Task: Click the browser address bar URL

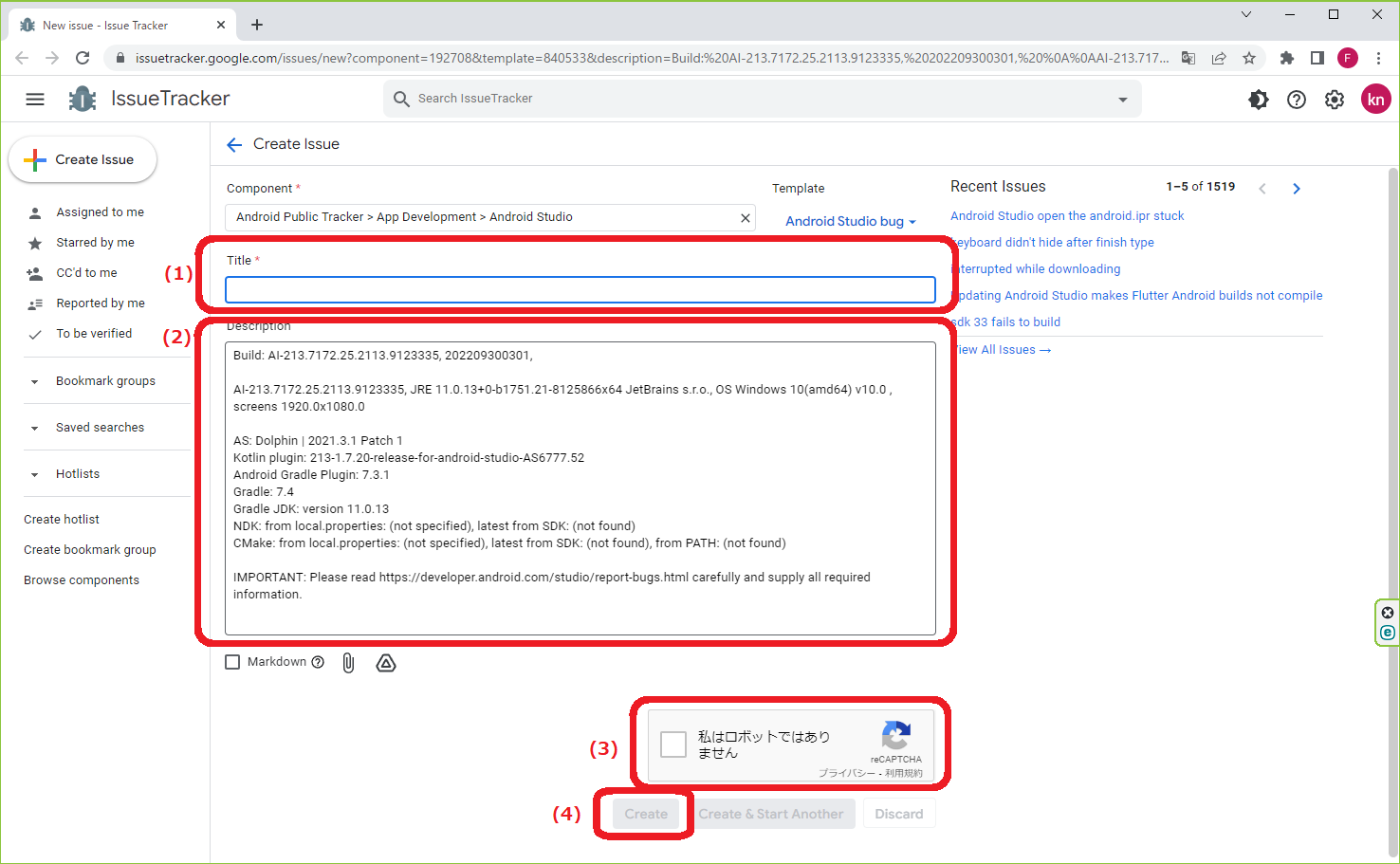Action: pos(651,58)
